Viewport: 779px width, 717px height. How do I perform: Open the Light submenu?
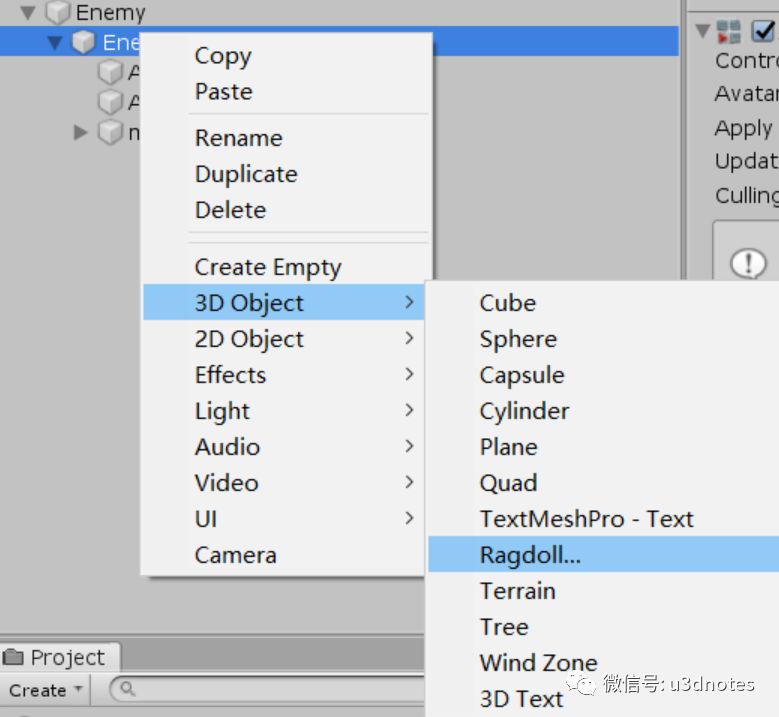click(x=284, y=411)
